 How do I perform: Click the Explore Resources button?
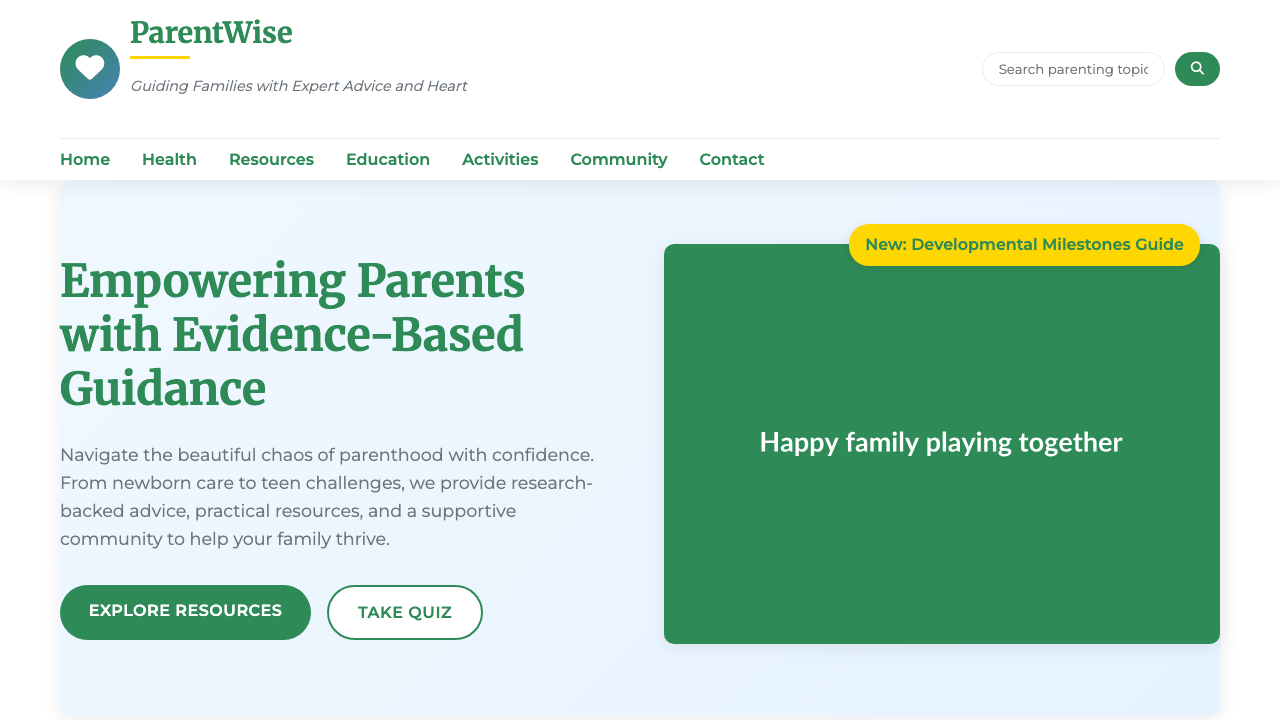[185, 612]
